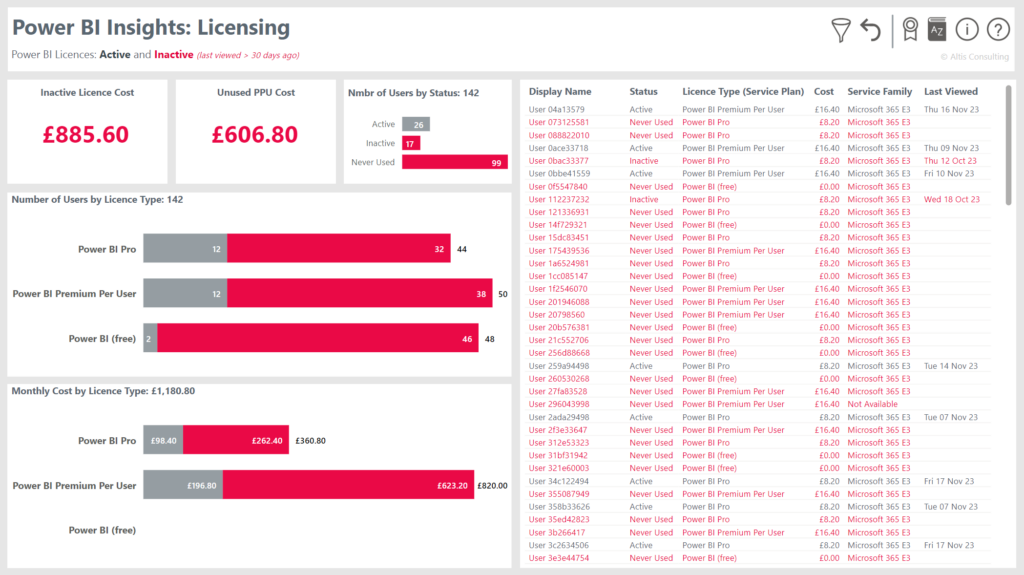Click the £262.40 Pro cost bar
This screenshot has width=1024, height=575.
pos(236,440)
